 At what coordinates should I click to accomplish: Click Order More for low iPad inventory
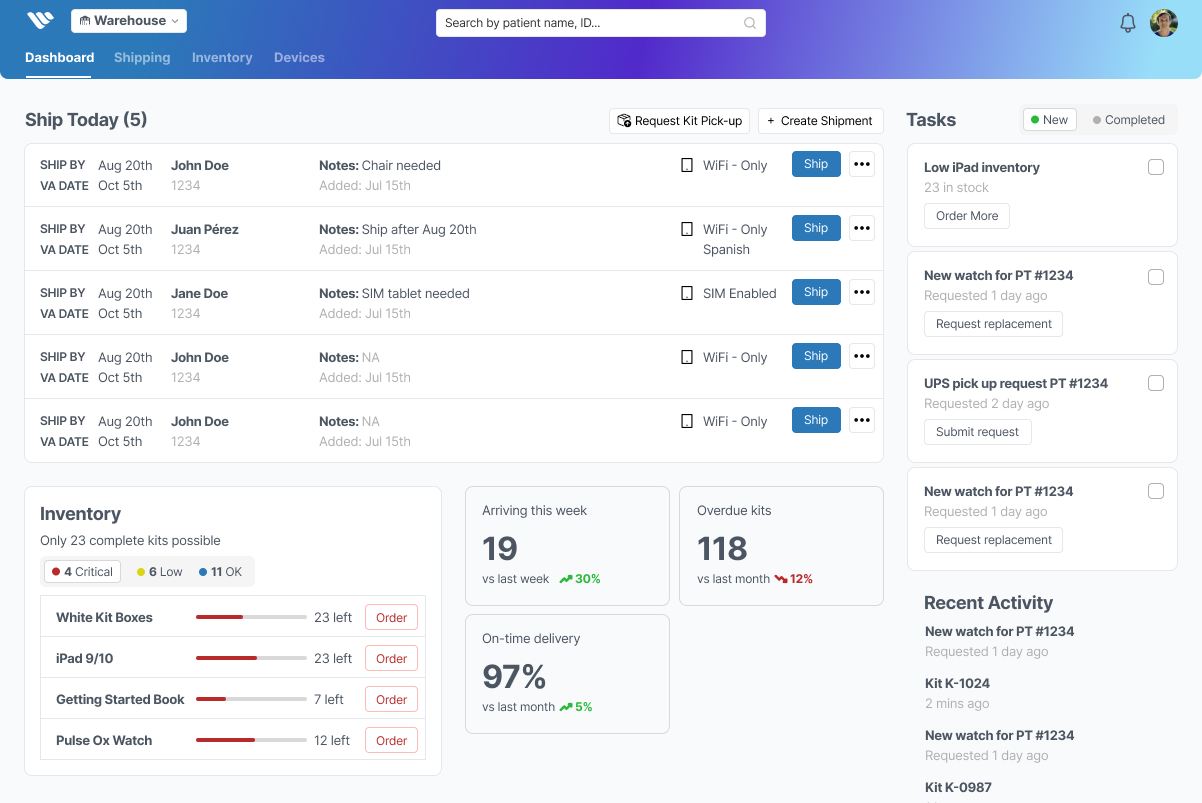tap(966, 215)
